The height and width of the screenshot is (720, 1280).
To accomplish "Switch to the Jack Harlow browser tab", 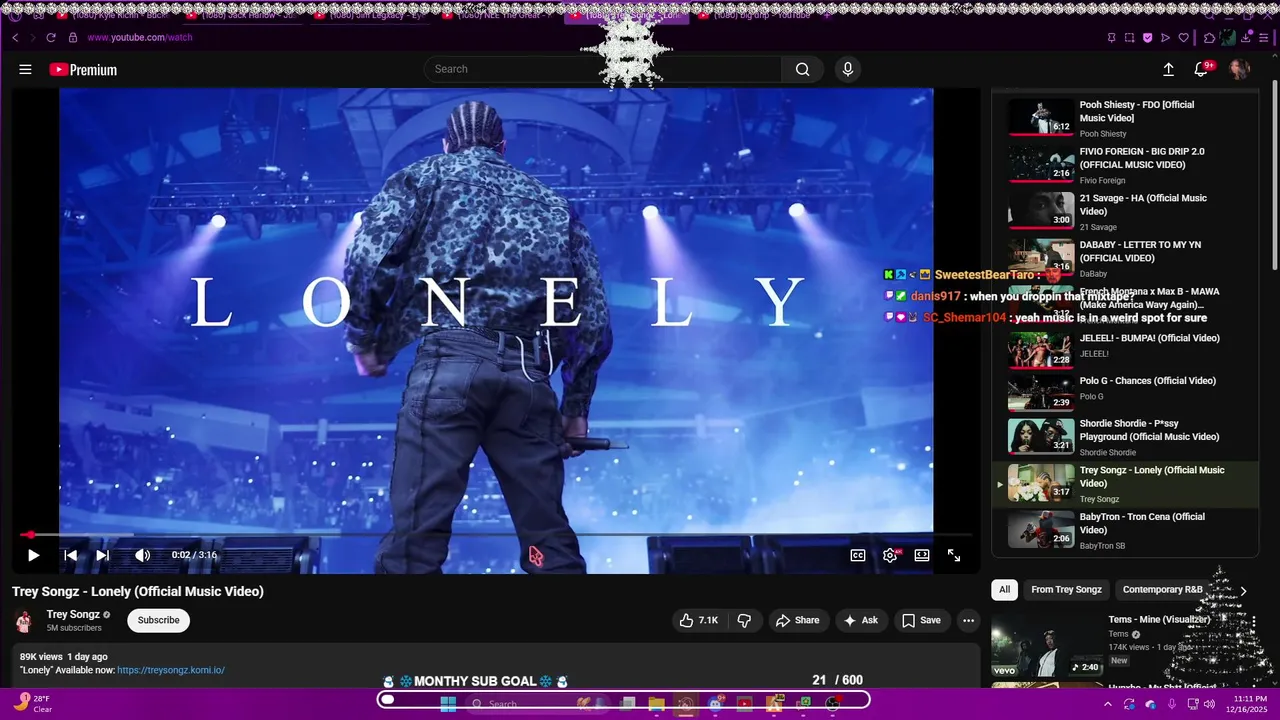I will coord(243,15).
